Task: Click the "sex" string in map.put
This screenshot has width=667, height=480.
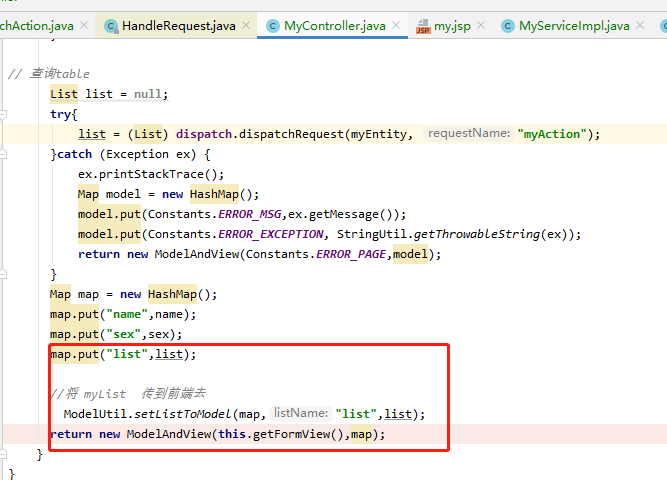Action: [123, 334]
